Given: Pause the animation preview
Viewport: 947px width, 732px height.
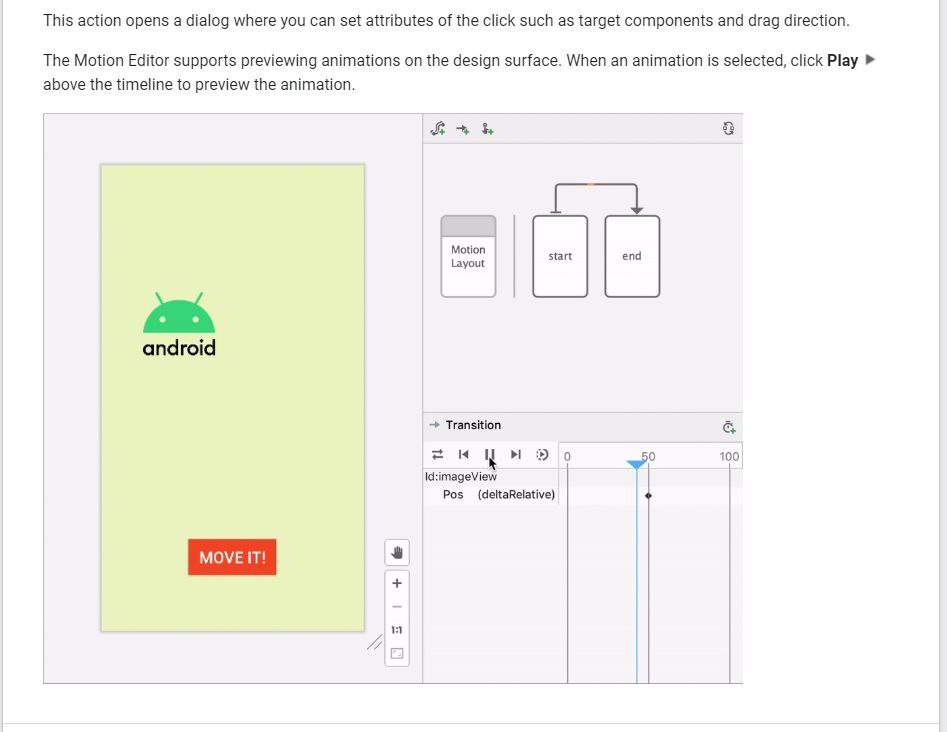Looking at the screenshot, I should [489, 454].
